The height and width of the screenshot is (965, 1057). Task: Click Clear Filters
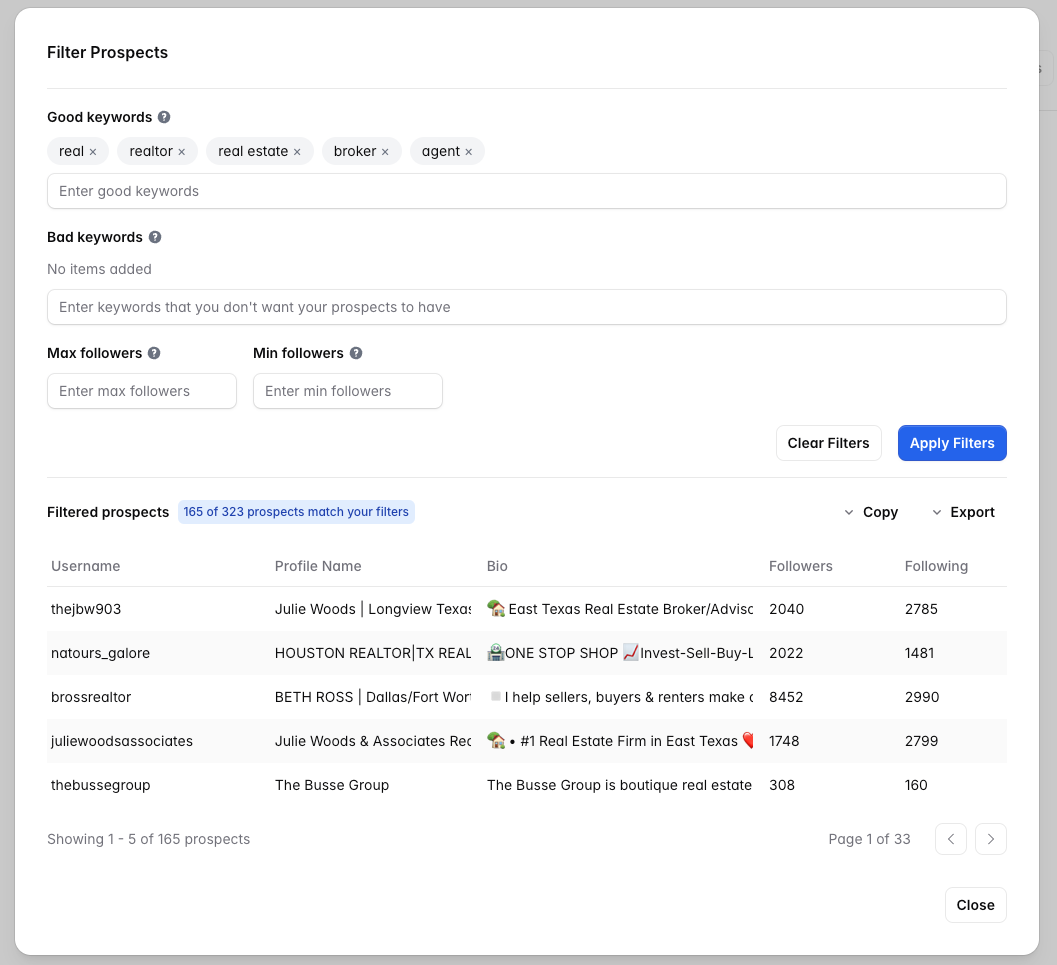pos(828,443)
